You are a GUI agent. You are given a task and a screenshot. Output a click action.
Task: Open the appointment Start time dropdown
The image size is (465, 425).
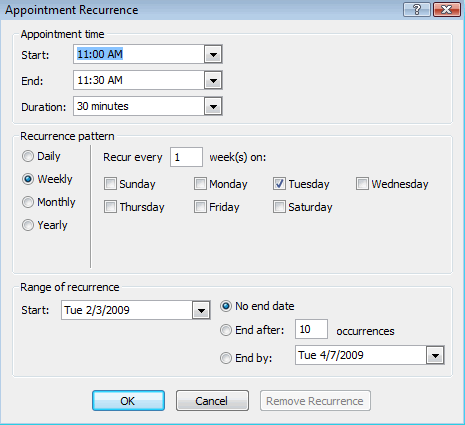click(213, 54)
